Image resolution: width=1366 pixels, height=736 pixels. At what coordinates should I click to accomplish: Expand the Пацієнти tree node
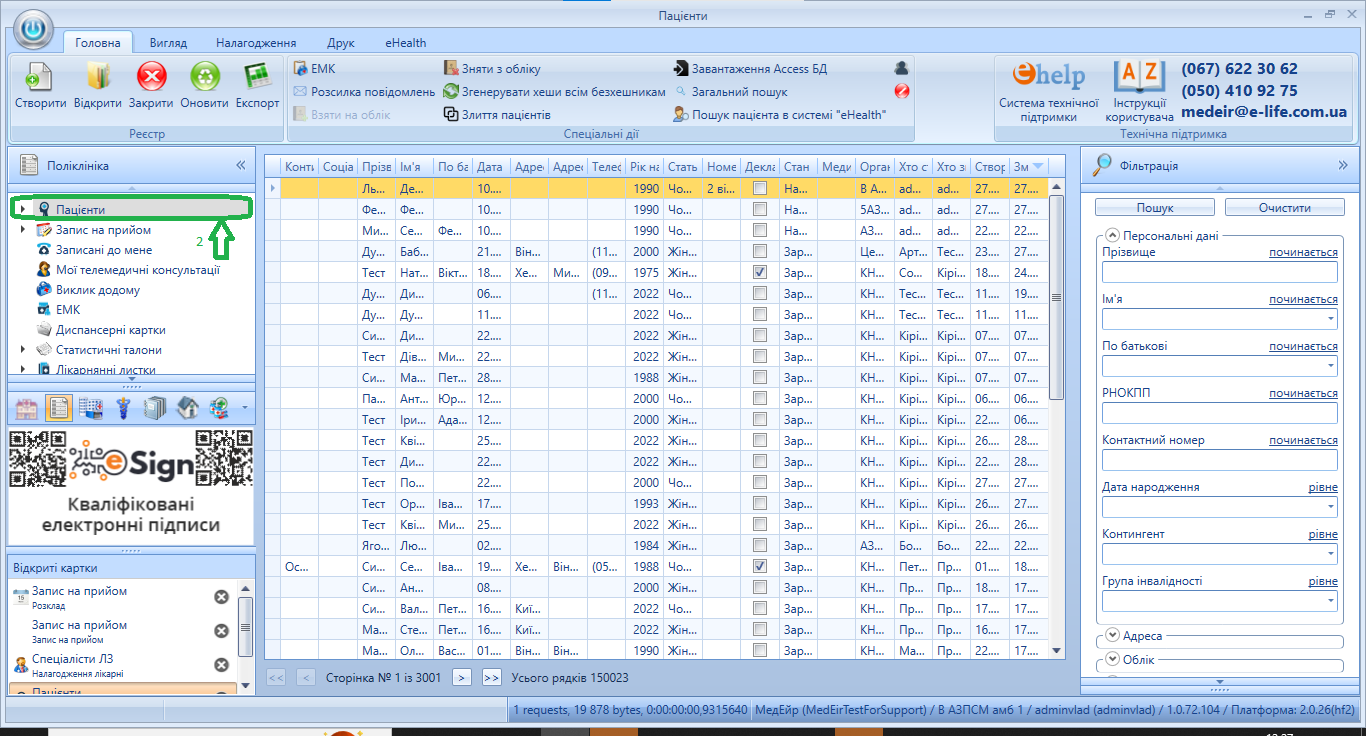pyautogui.click(x=23, y=209)
